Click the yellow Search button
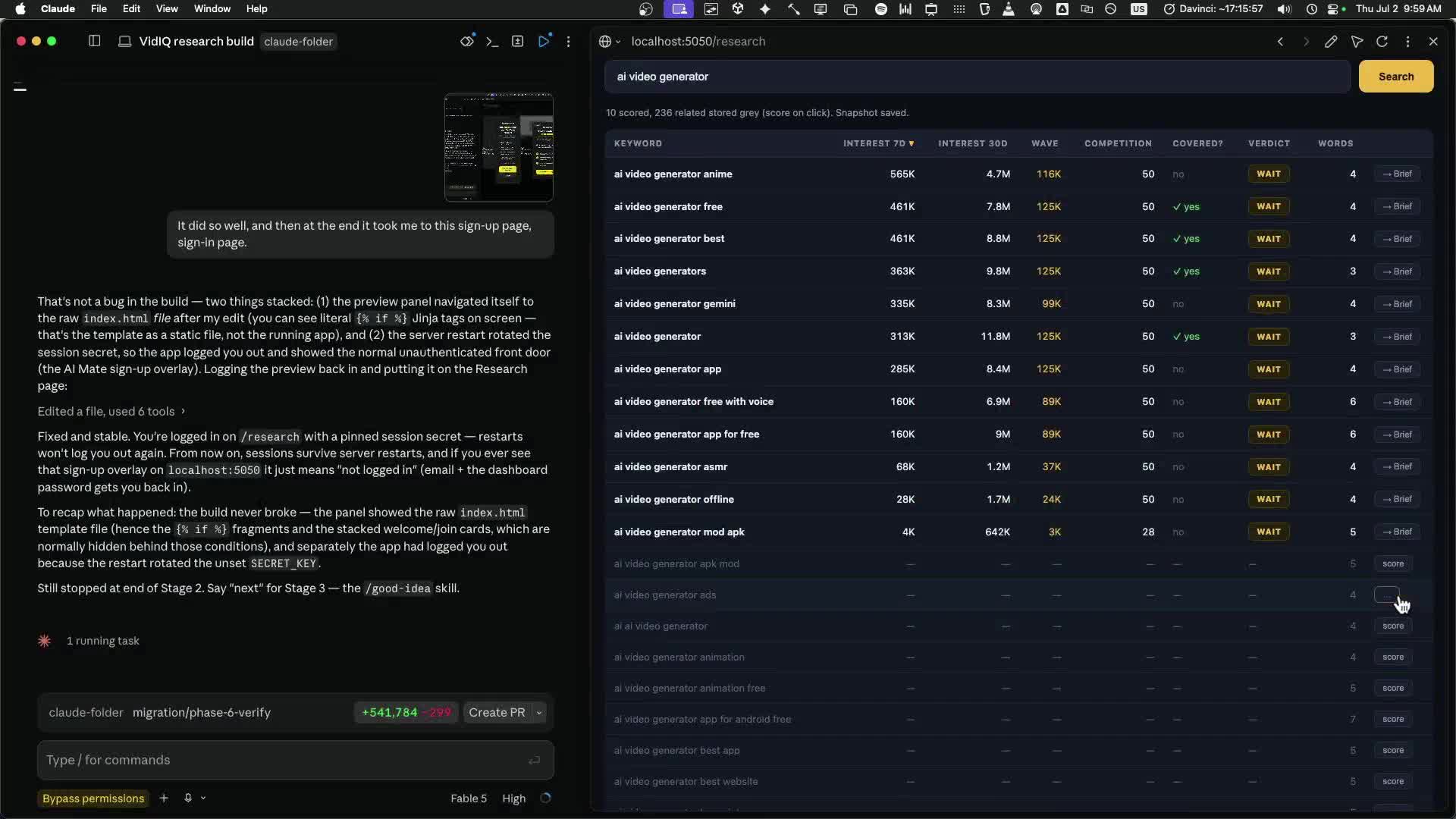Screen dimensions: 1456x819 pyautogui.click(x=1396, y=77)
